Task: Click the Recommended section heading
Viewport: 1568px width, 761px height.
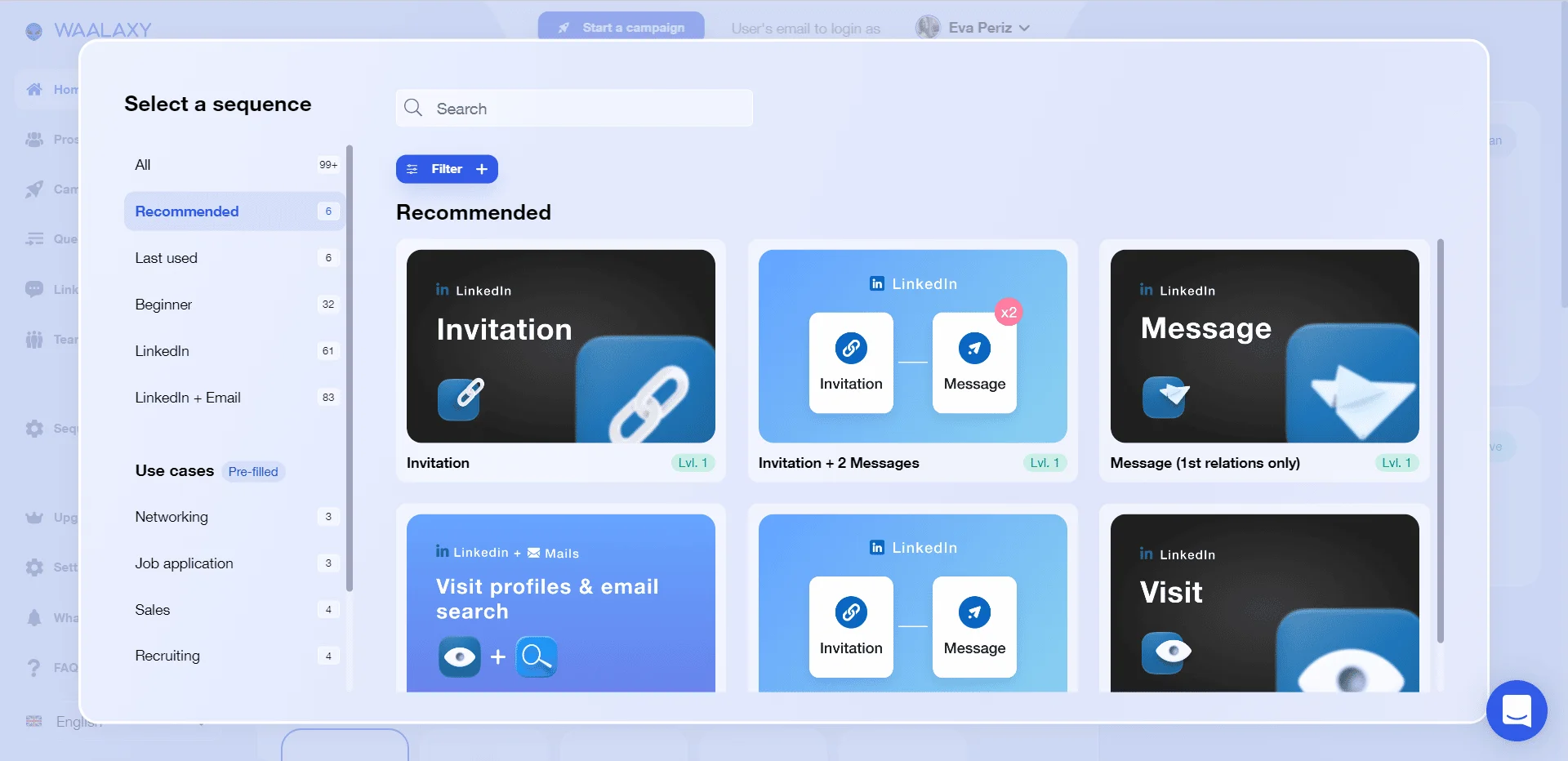Action: 474,212
